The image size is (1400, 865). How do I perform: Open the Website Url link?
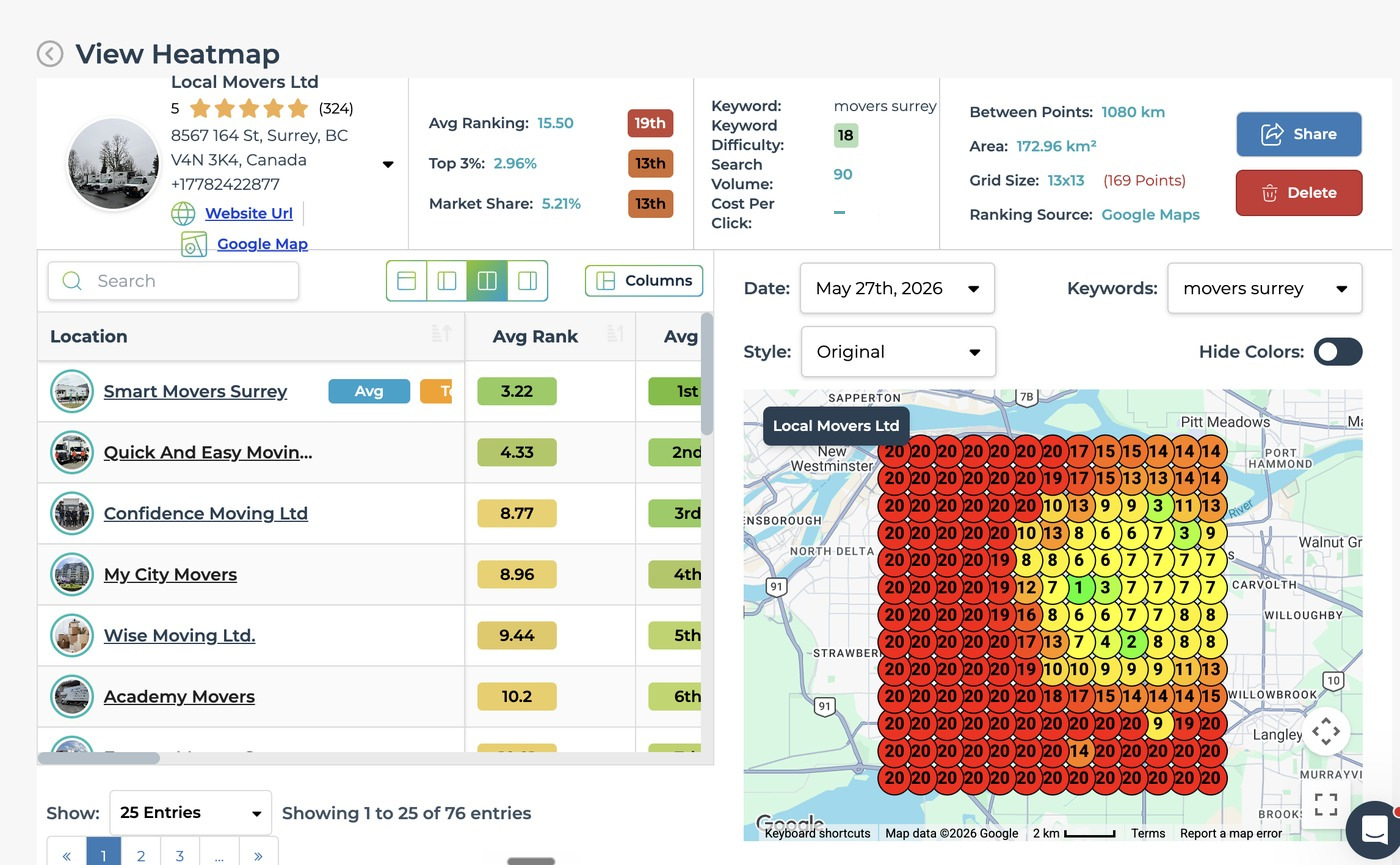click(x=249, y=213)
